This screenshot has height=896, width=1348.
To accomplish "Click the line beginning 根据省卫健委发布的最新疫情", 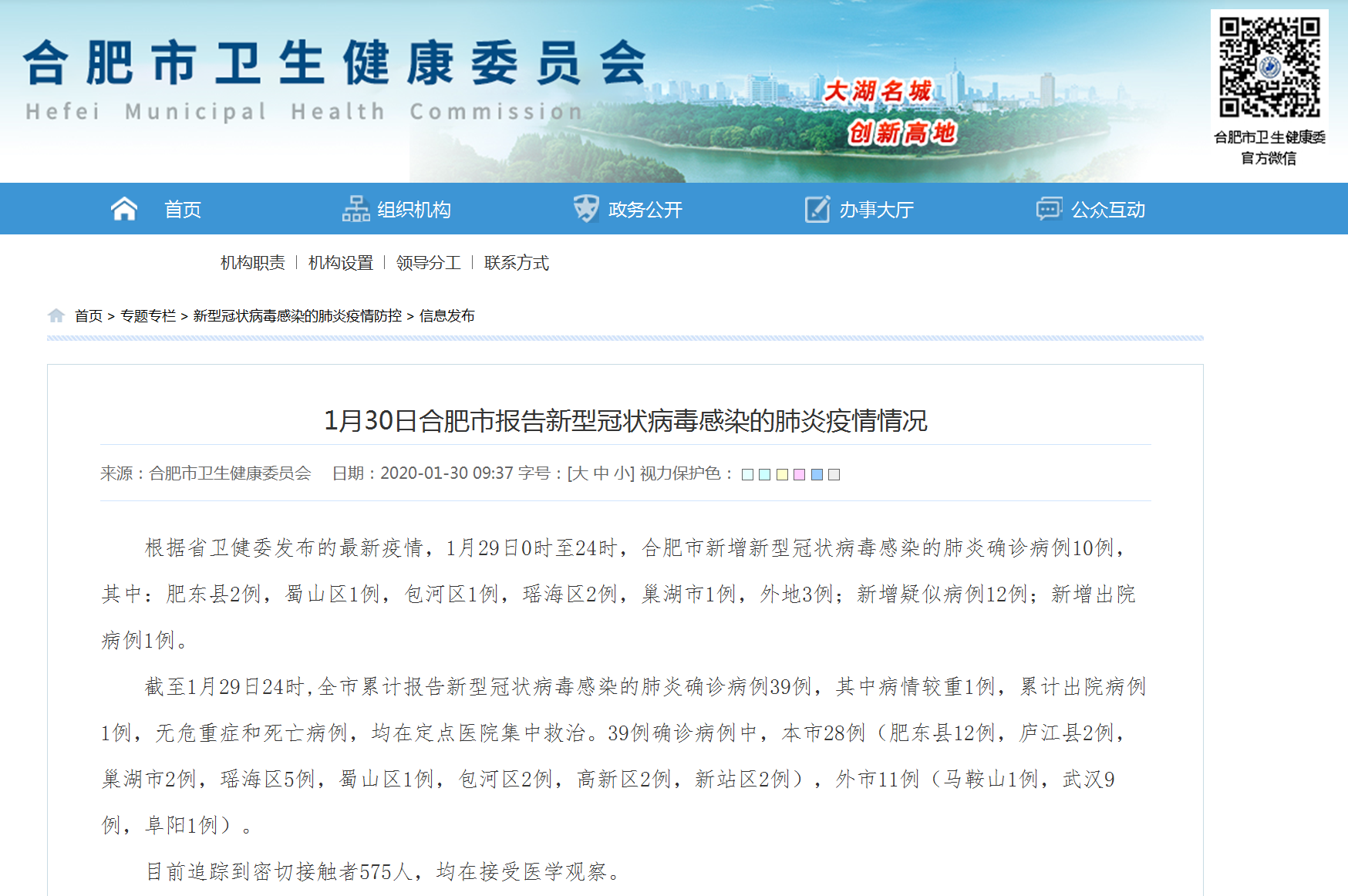I will click(x=636, y=548).
